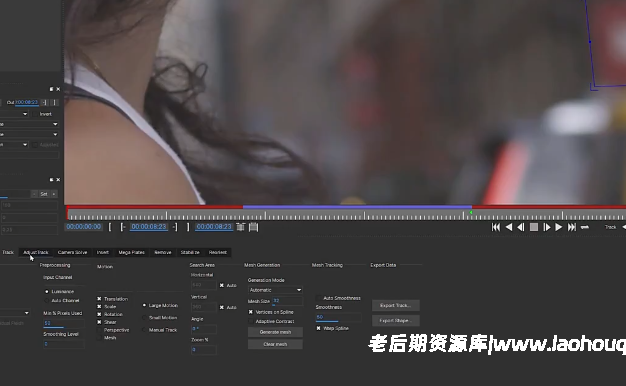Click the button right of the layer out-point button
Image resolution: width=626 pixels, height=386 pixels.
(55, 103)
